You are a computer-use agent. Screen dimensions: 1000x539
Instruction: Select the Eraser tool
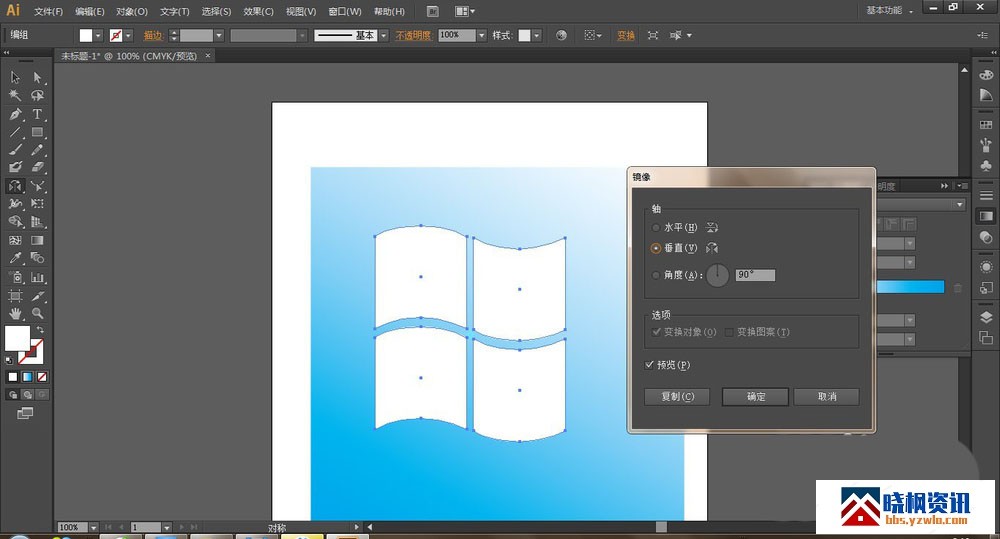click(38, 167)
